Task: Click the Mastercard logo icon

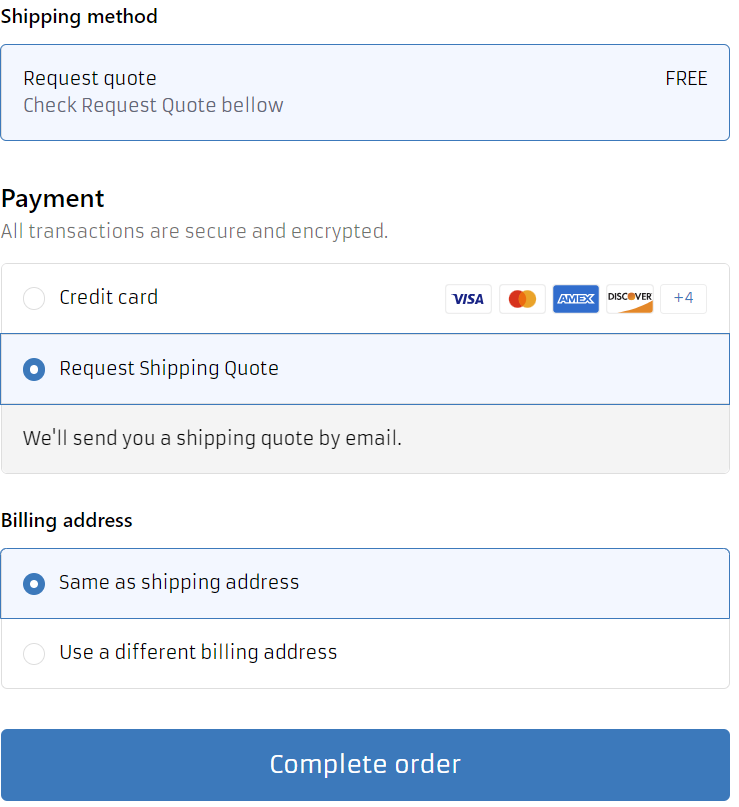Action: click(522, 299)
